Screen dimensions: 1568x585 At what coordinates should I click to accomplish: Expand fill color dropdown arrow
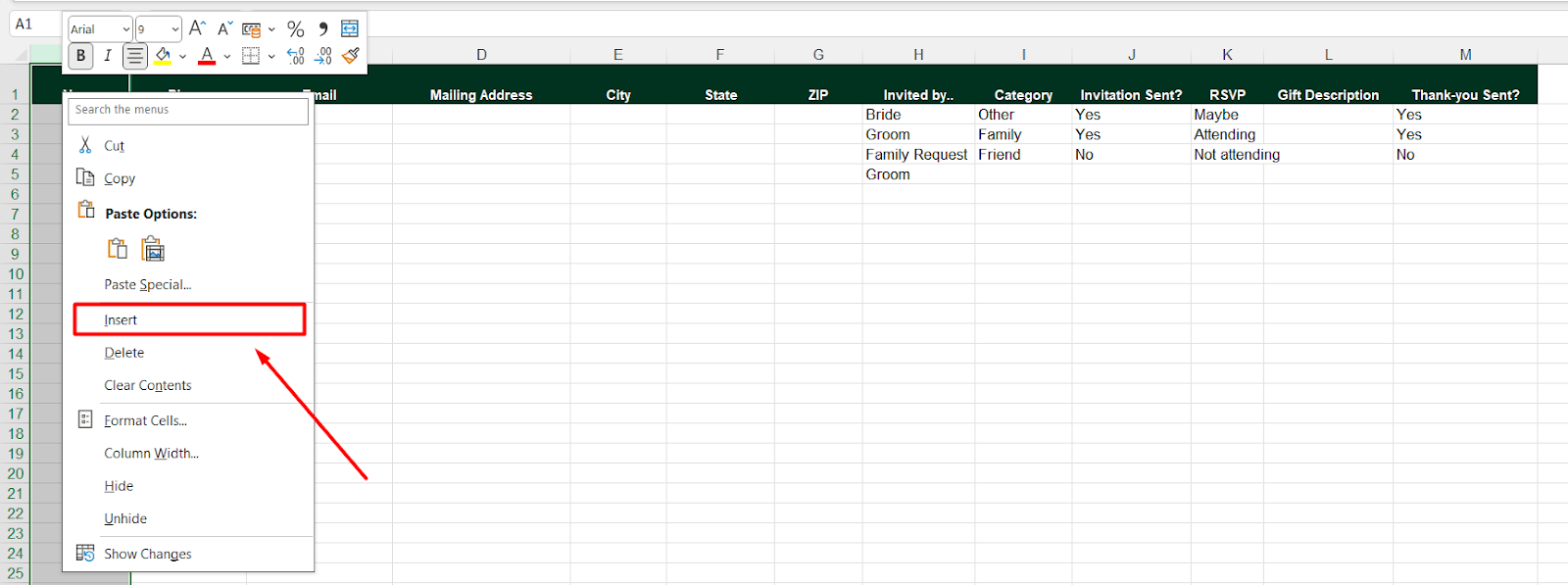[x=182, y=56]
